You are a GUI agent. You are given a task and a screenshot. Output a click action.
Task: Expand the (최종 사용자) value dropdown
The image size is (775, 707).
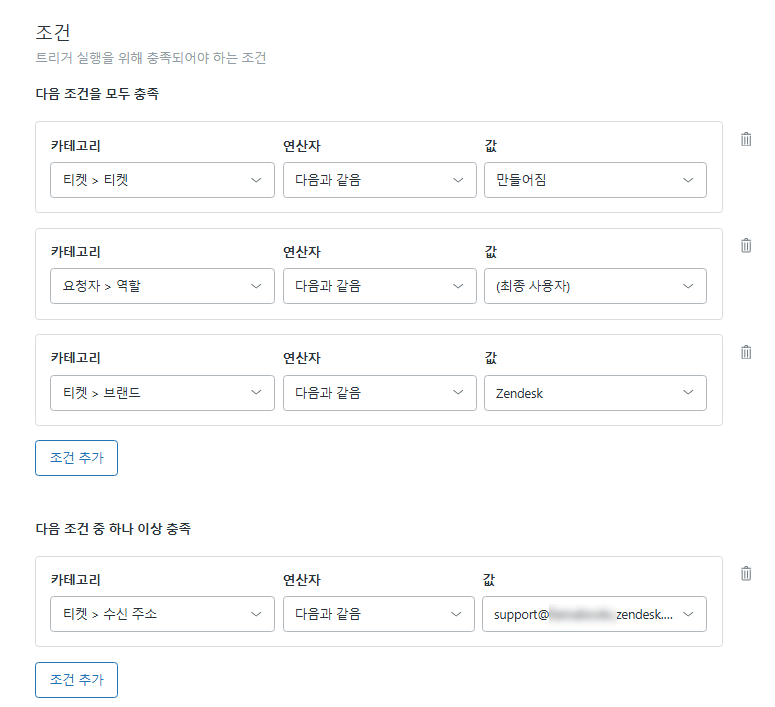click(594, 286)
